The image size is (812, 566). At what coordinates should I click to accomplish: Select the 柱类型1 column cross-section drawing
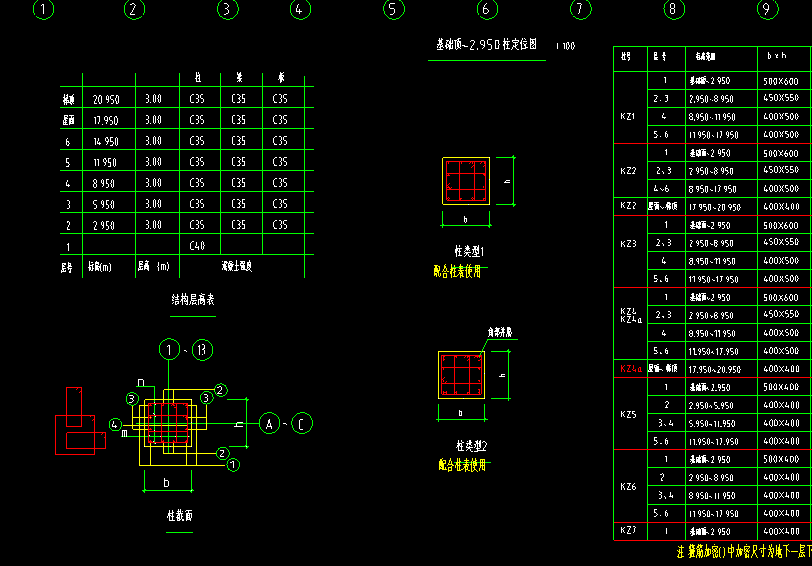click(x=466, y=181)
